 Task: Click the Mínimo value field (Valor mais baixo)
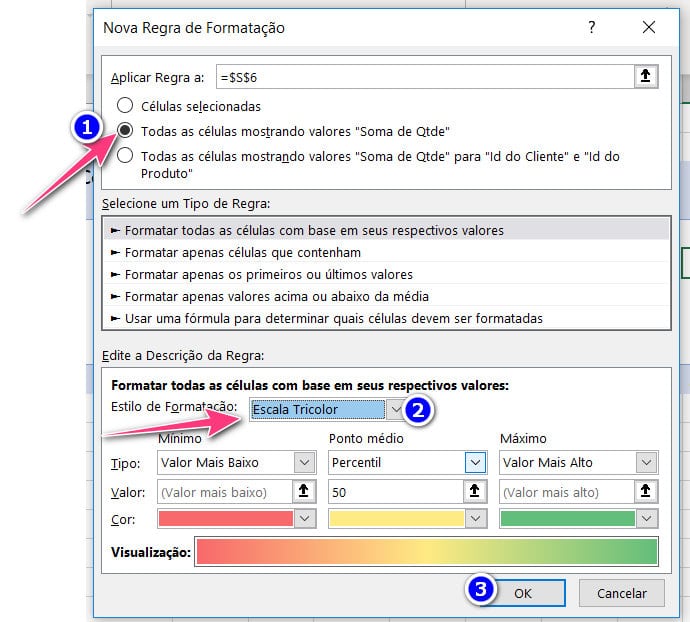pos(225,491)
